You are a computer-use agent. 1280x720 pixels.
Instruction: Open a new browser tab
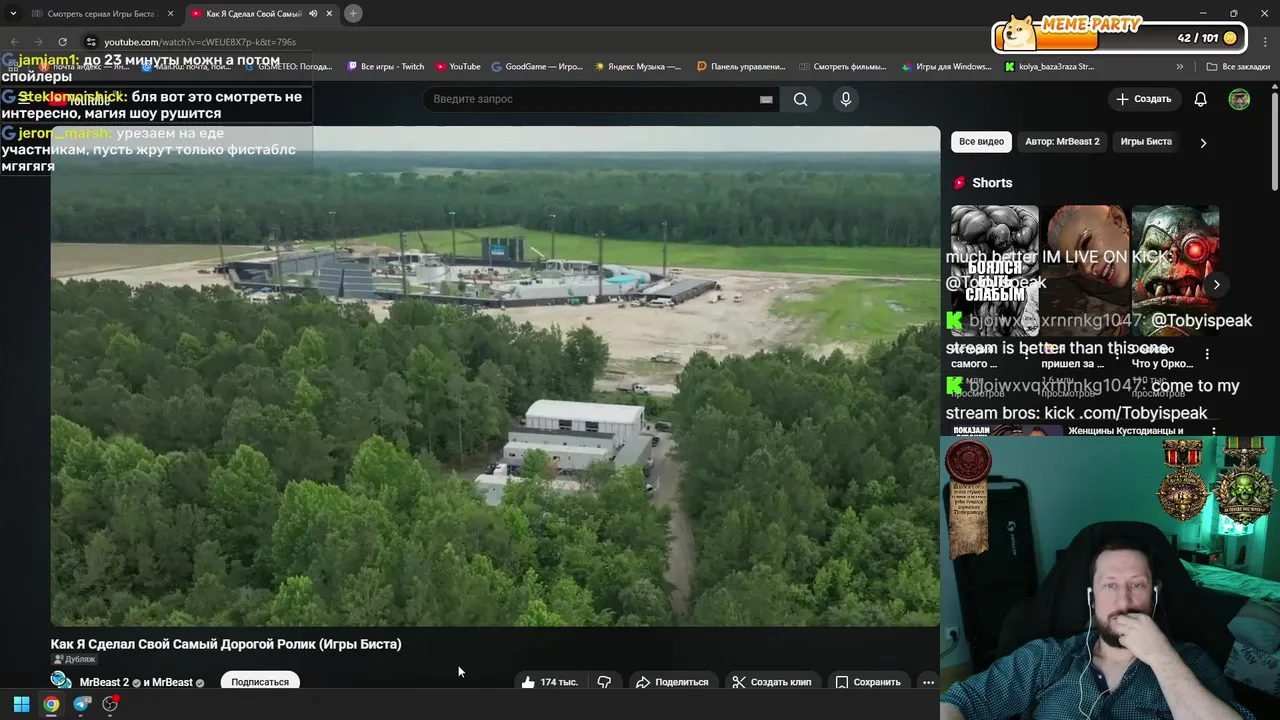(353, 13)
